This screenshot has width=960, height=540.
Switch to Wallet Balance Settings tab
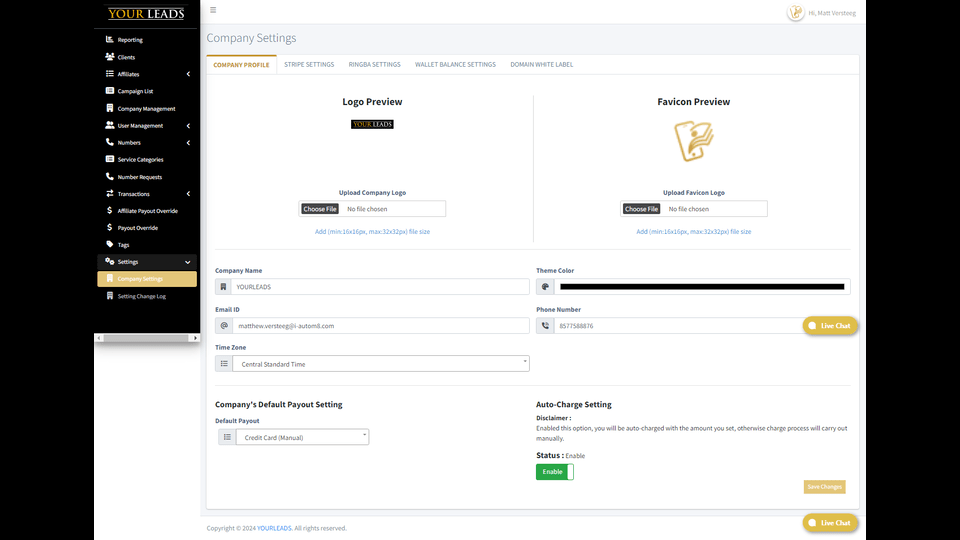click(x=456, y=64)
